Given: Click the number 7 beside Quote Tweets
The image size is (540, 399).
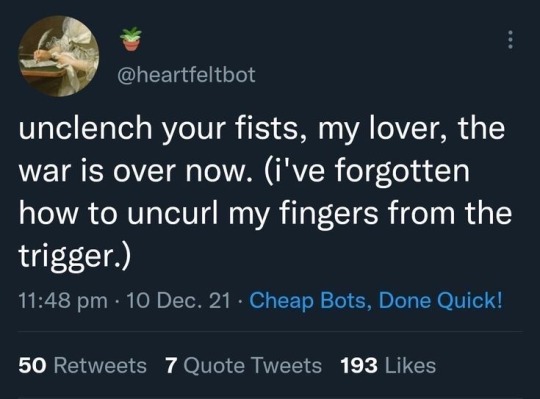Looking at the screenshot, I should coord(171,365).
